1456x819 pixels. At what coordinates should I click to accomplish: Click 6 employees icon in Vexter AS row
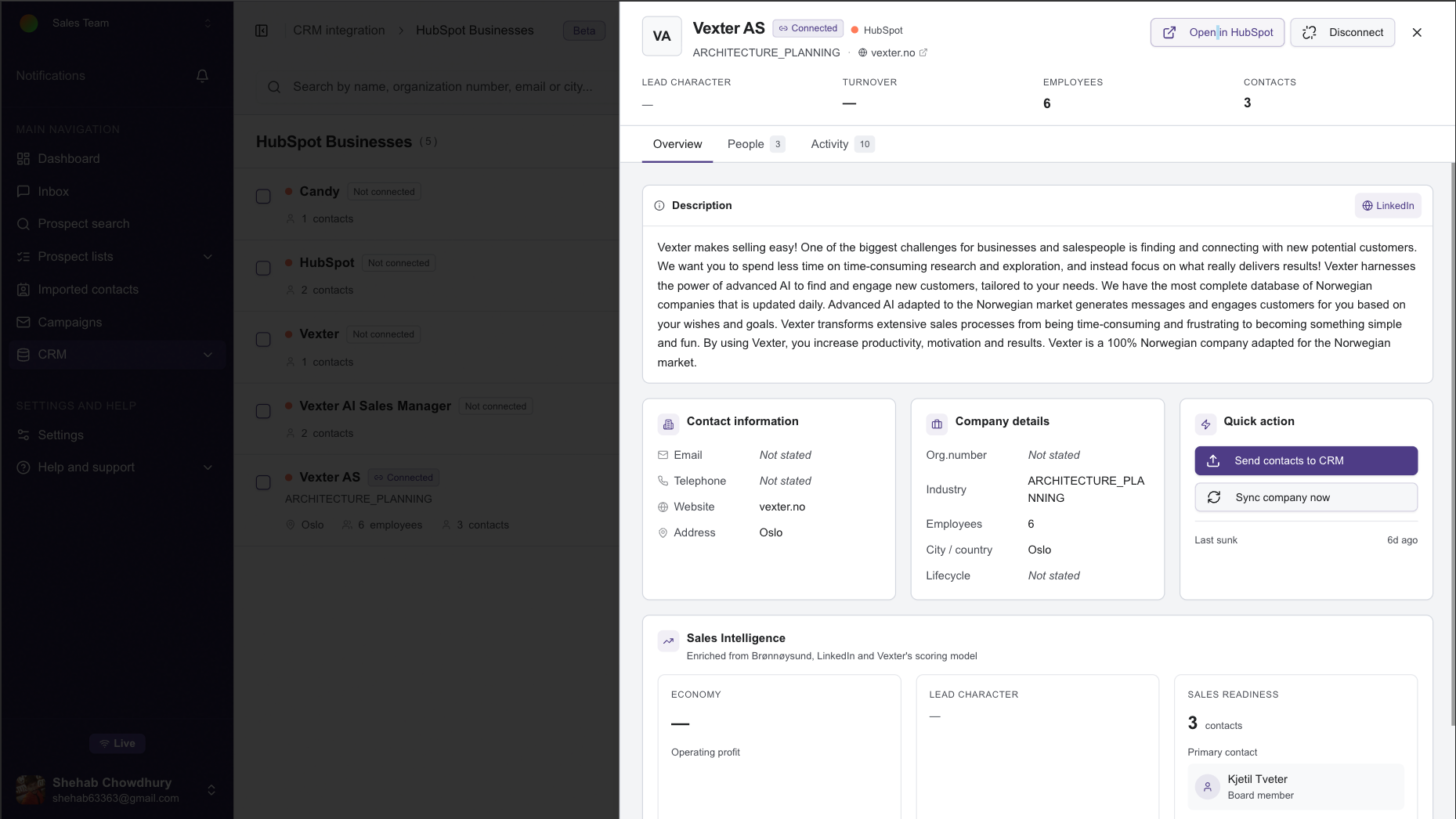point(347,525)
